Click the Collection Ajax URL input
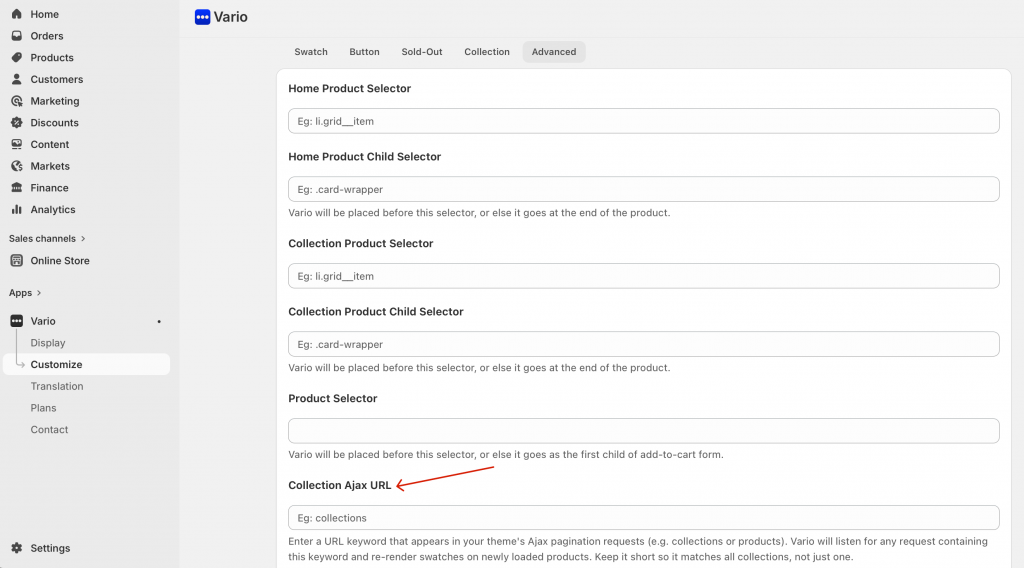This screenshot has width=1024, height=568. 643,518
